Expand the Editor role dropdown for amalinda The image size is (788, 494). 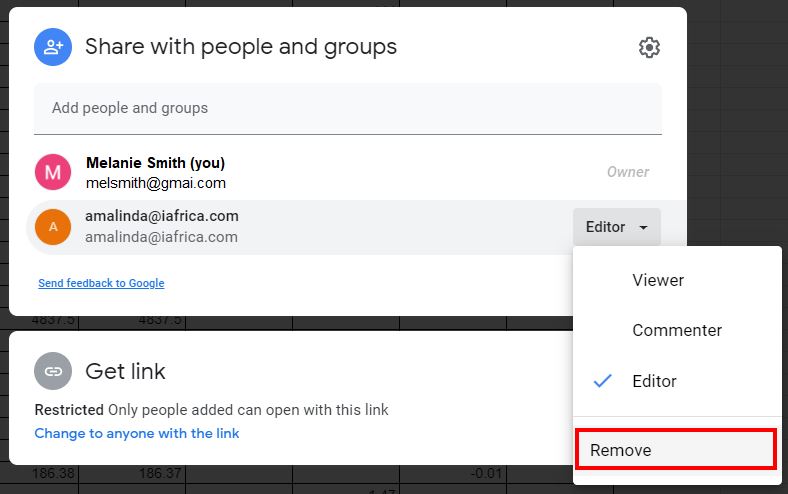pos(616,227)
